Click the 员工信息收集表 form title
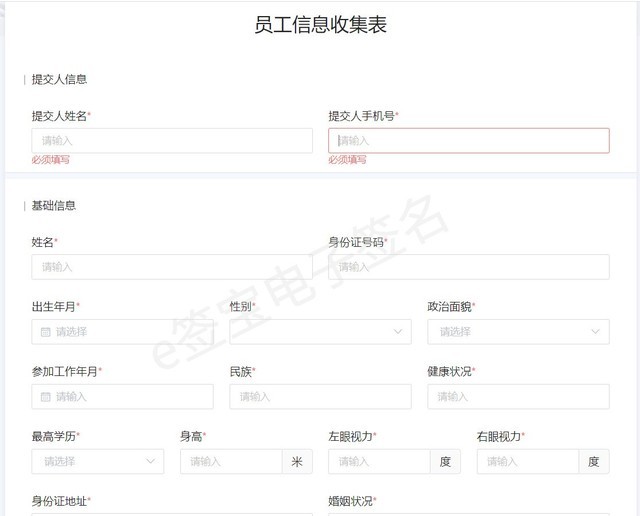This screenshot has width=640, height=516. pos(320,26)
